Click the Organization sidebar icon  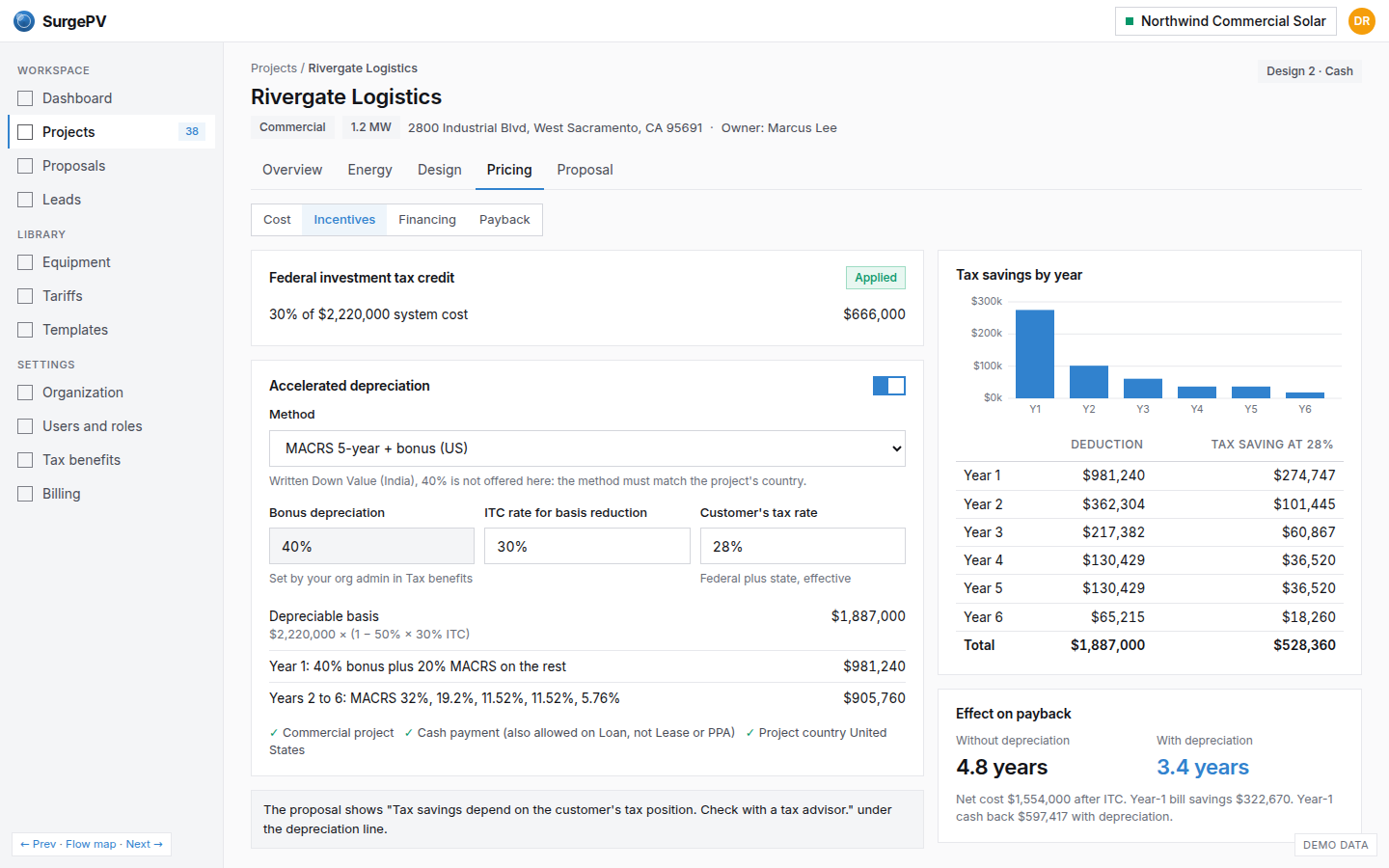tap(25, 393)
